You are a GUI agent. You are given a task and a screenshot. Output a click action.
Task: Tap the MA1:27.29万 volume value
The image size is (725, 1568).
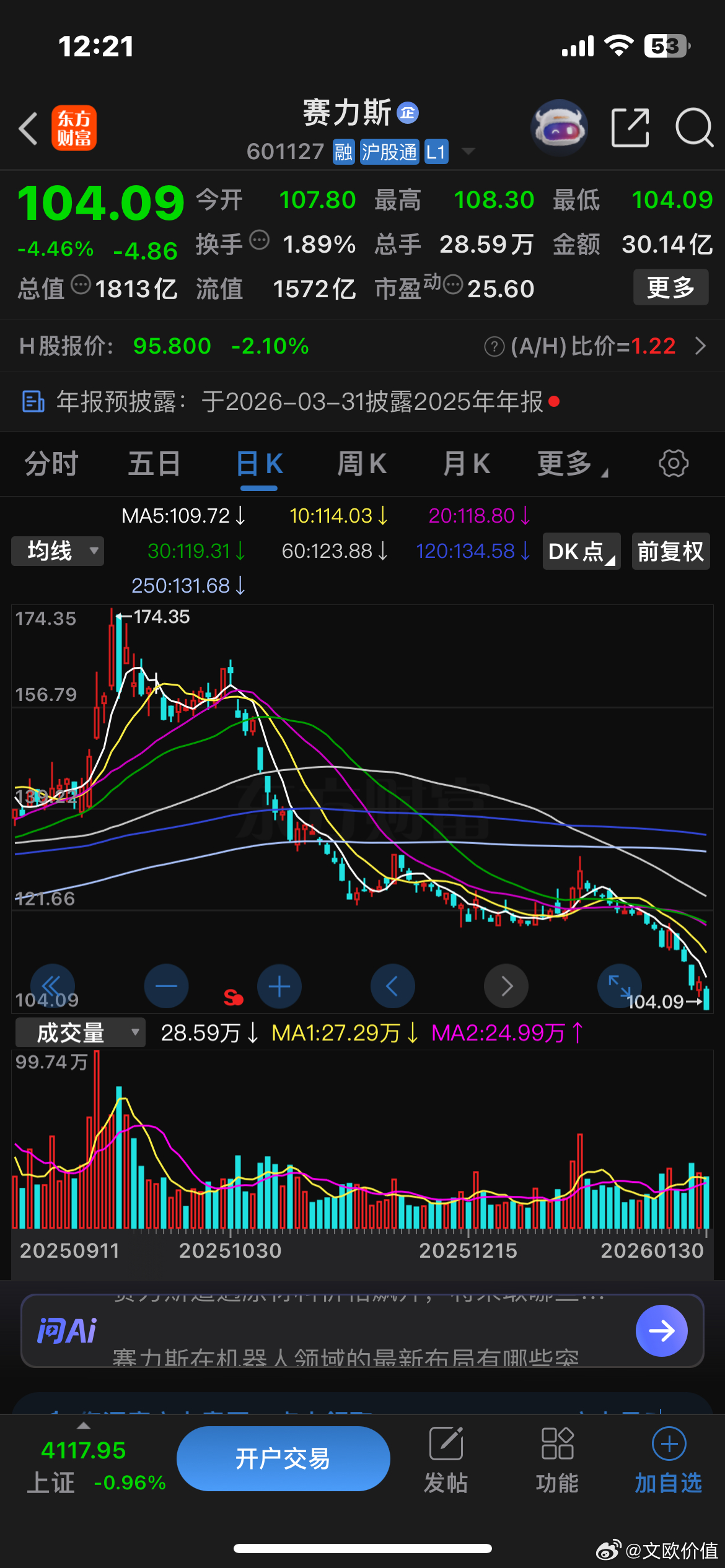[345, 1032]
